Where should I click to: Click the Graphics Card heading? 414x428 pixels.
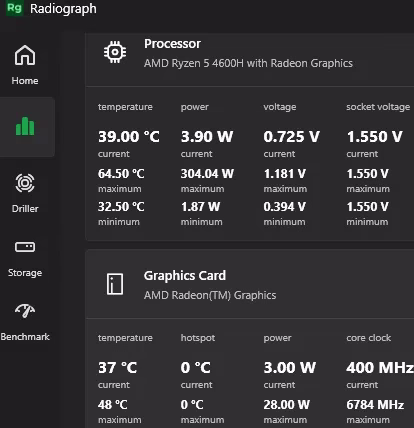(185, 276)
